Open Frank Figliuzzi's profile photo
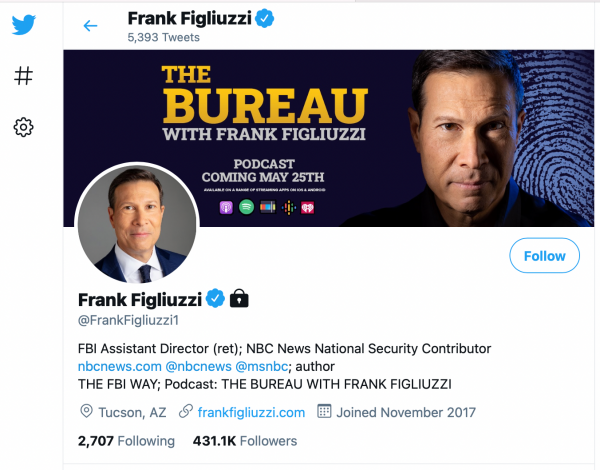The image size is (600, 470). (136, 222)
